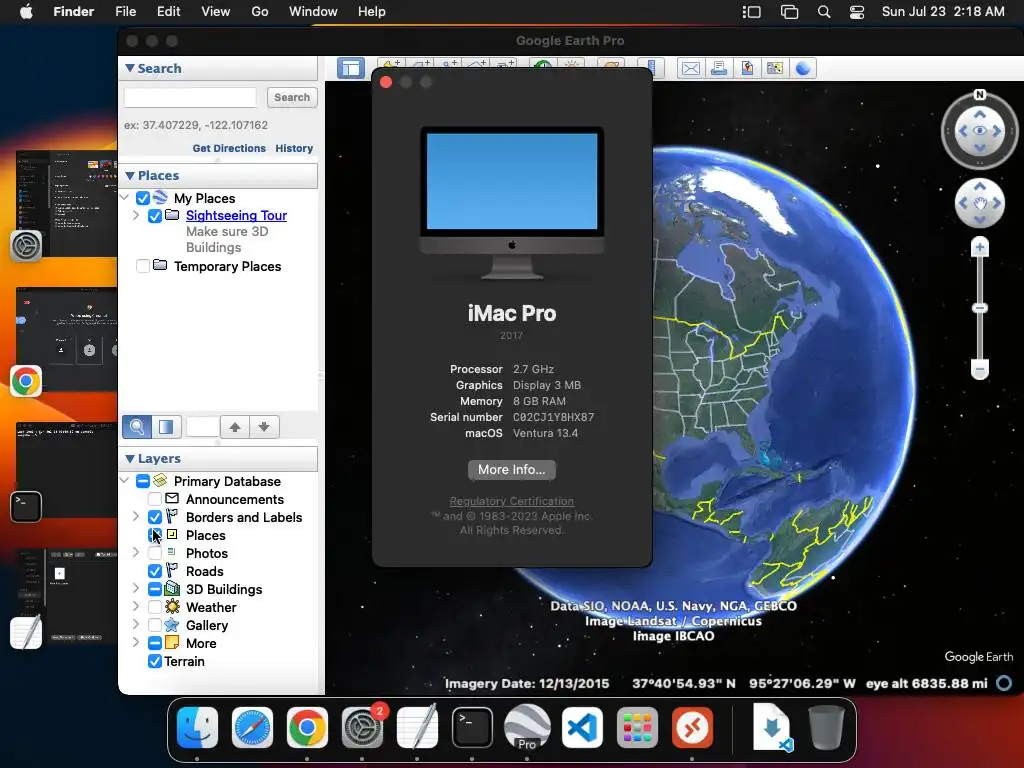Collapse the Places panel header triangle
The width and height of the screenshot is (1024, 768).
click(x=129, y=175)
